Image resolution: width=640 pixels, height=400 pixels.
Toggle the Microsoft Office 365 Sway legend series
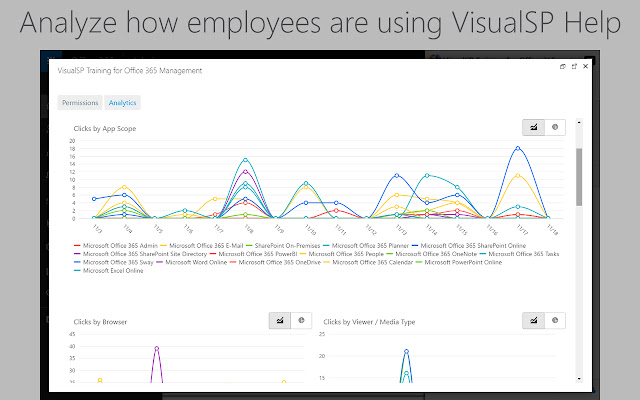point(113,262)
